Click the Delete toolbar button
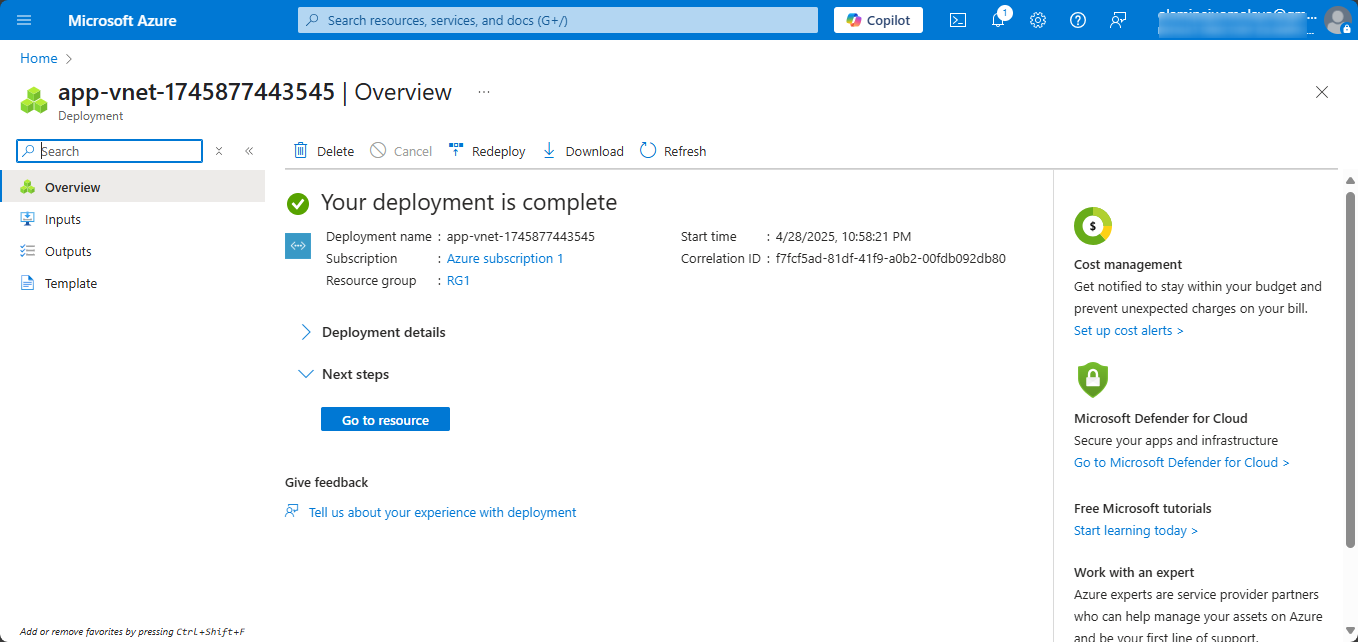The height and width of the screenshot is (642, 1358). tap(323, 151)
